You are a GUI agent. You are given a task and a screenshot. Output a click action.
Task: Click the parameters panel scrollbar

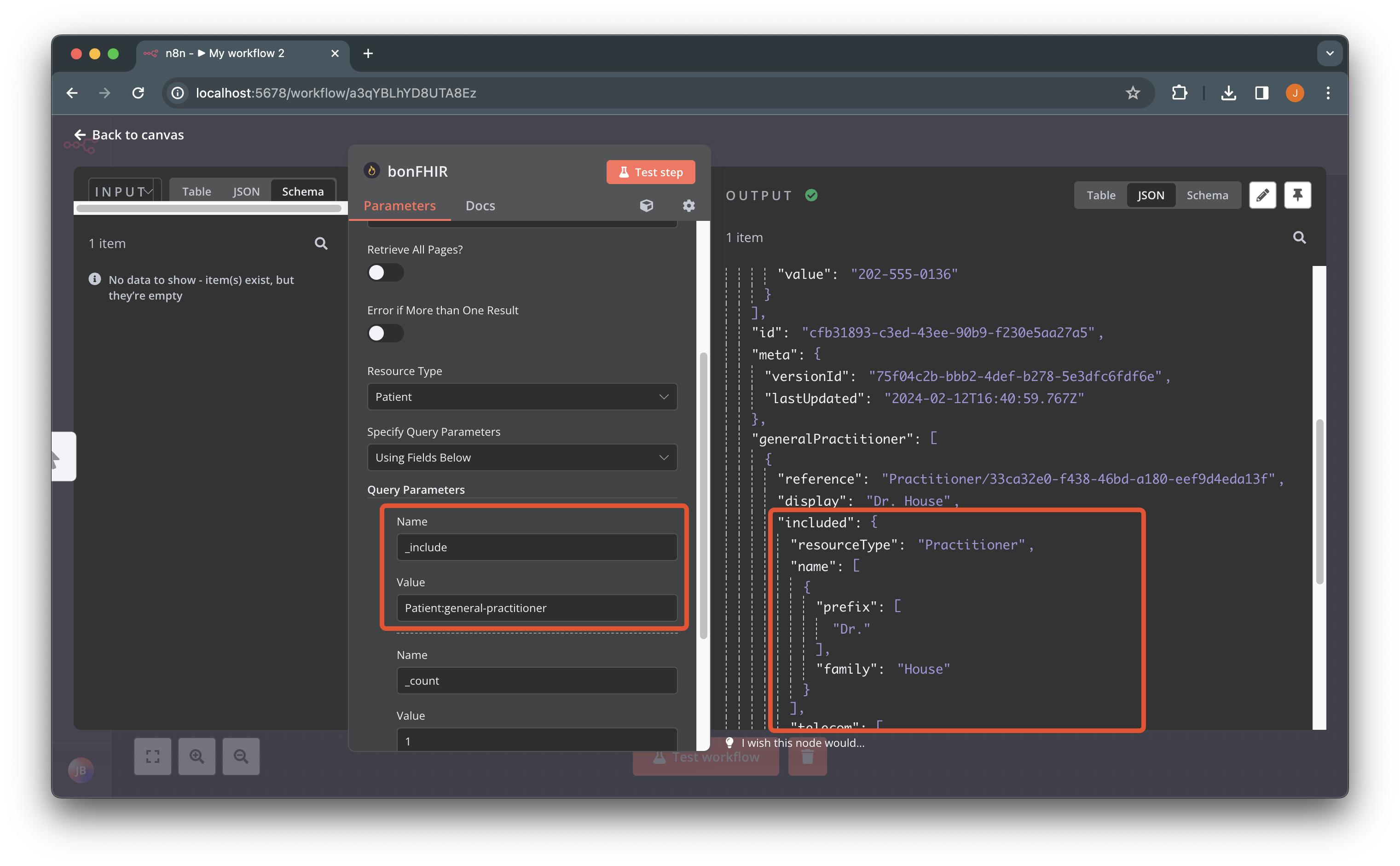[x=703, y=496]
